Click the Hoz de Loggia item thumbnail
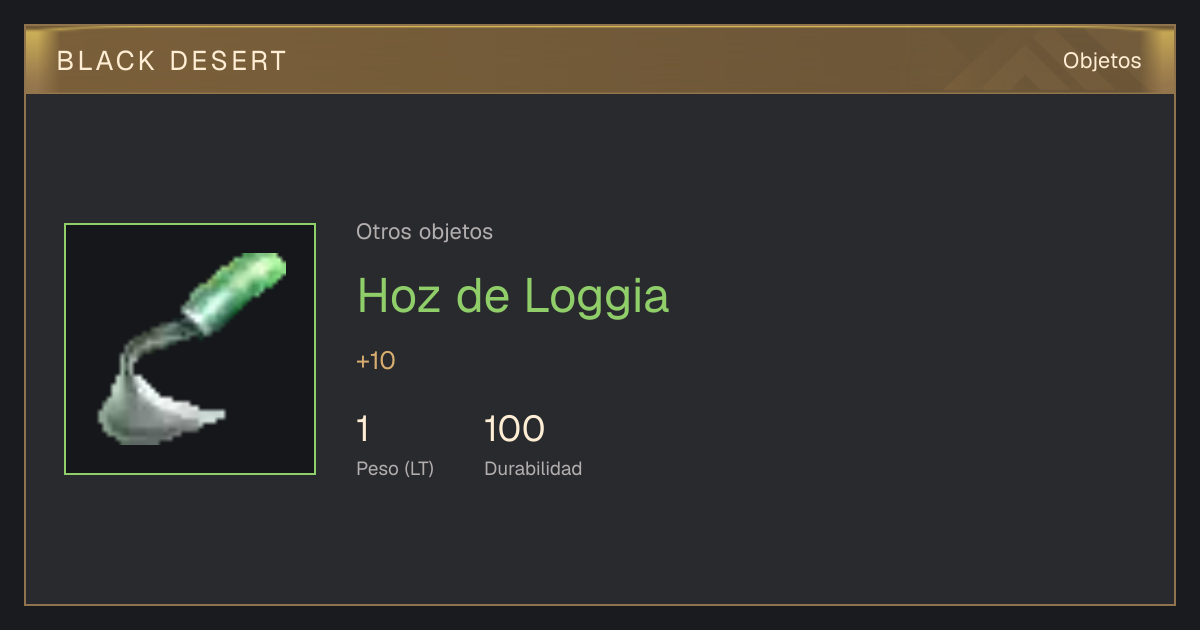This screenshot has width=1200, height=630. (x=190, y=349)
